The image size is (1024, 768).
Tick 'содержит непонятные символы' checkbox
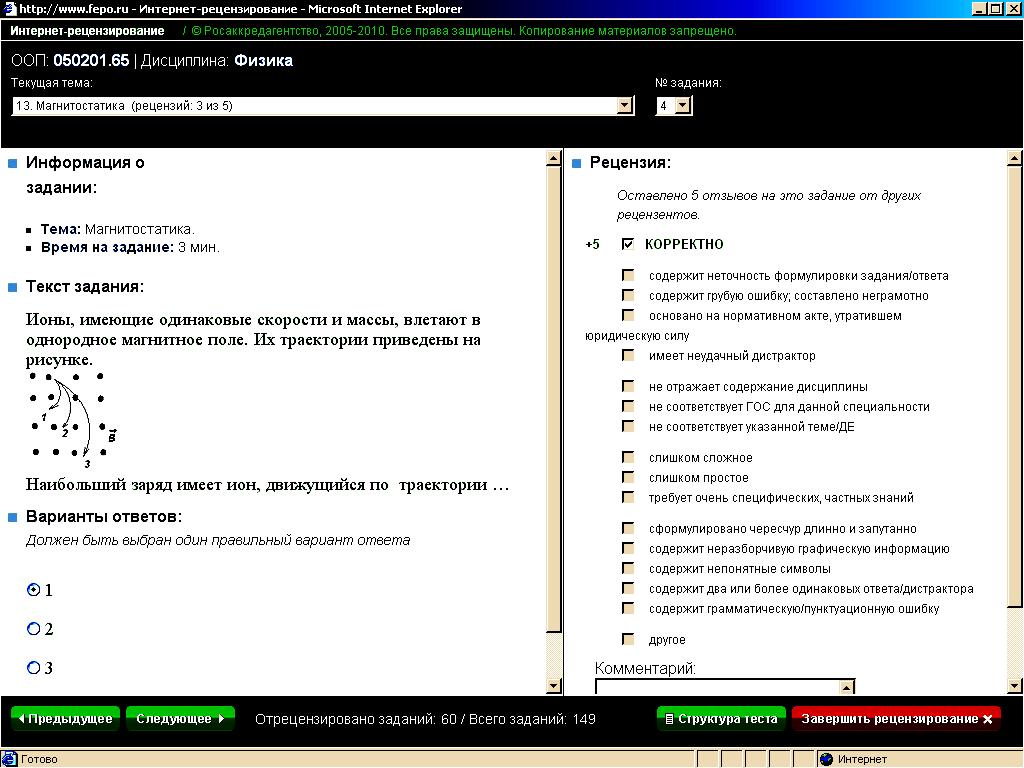628,568
